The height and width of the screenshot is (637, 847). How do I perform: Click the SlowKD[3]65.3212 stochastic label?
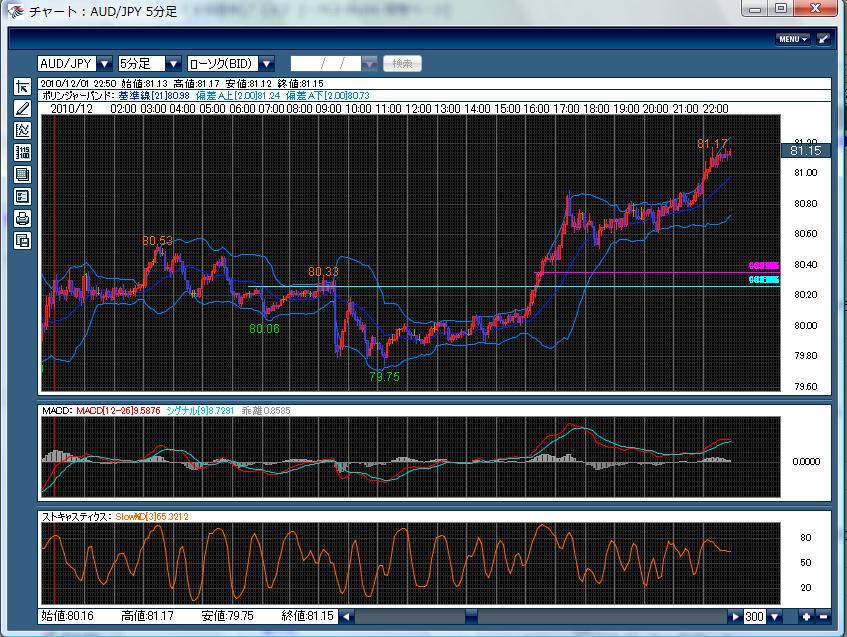(x=152, y=517)
